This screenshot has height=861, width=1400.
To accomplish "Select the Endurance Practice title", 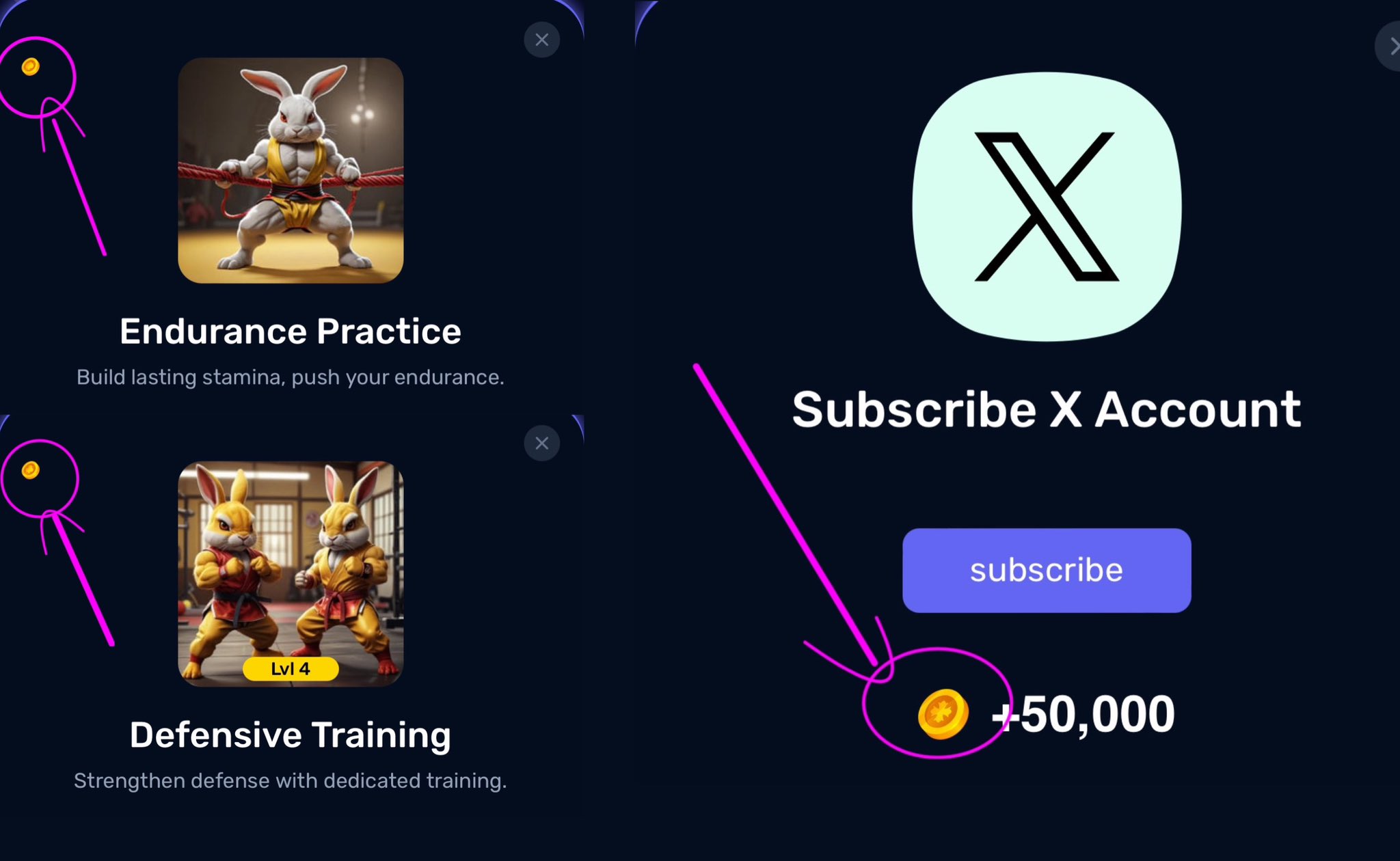I will pos(291,331).
